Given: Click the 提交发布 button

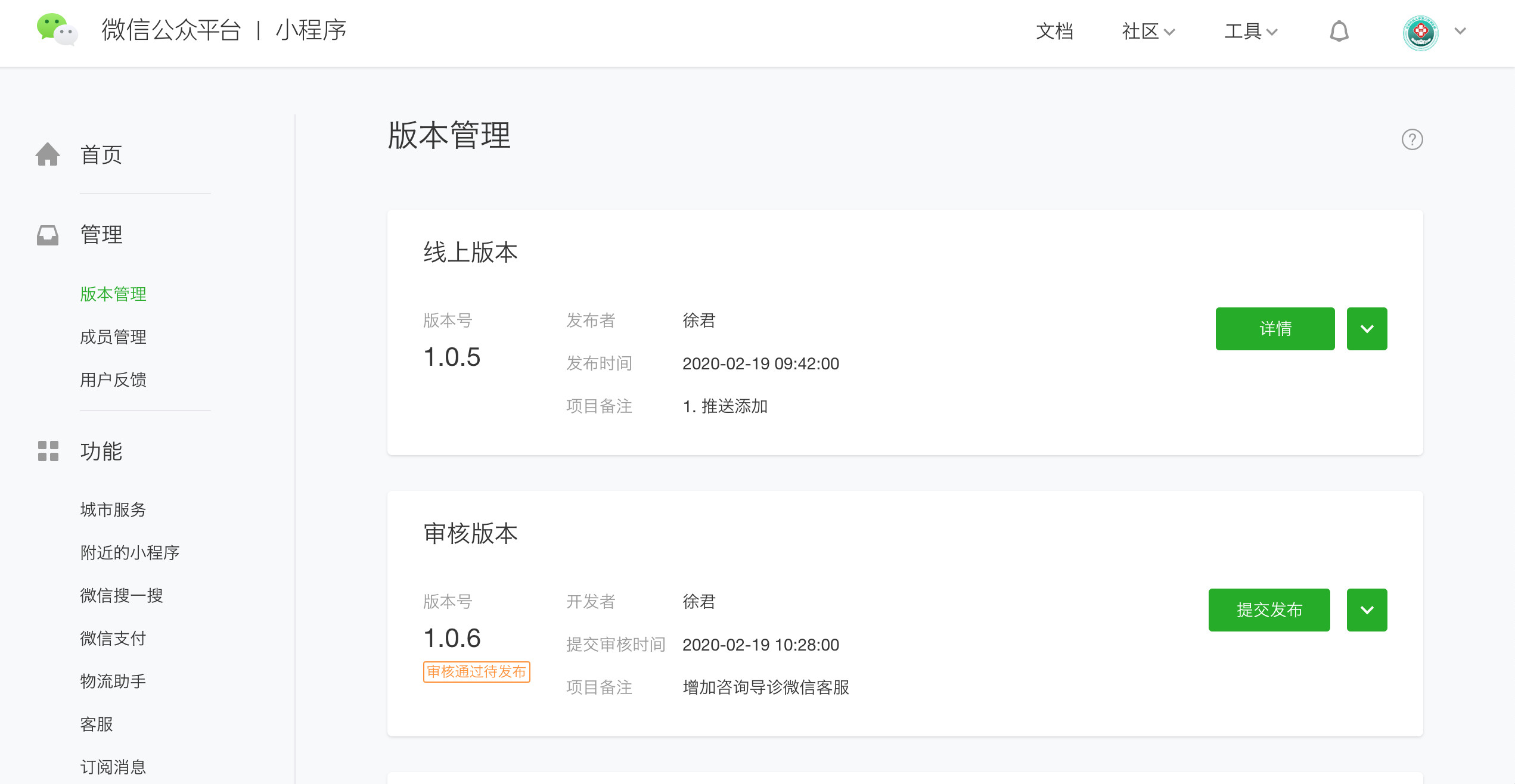Looking at the screenshot, I should click(1269, 610).
